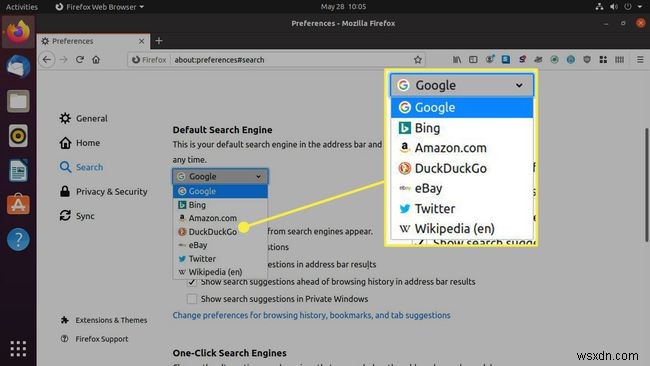Viewport: 650px width, 366px height.
Task: Open Extensions & Themes link
Action: pos(104,320)
